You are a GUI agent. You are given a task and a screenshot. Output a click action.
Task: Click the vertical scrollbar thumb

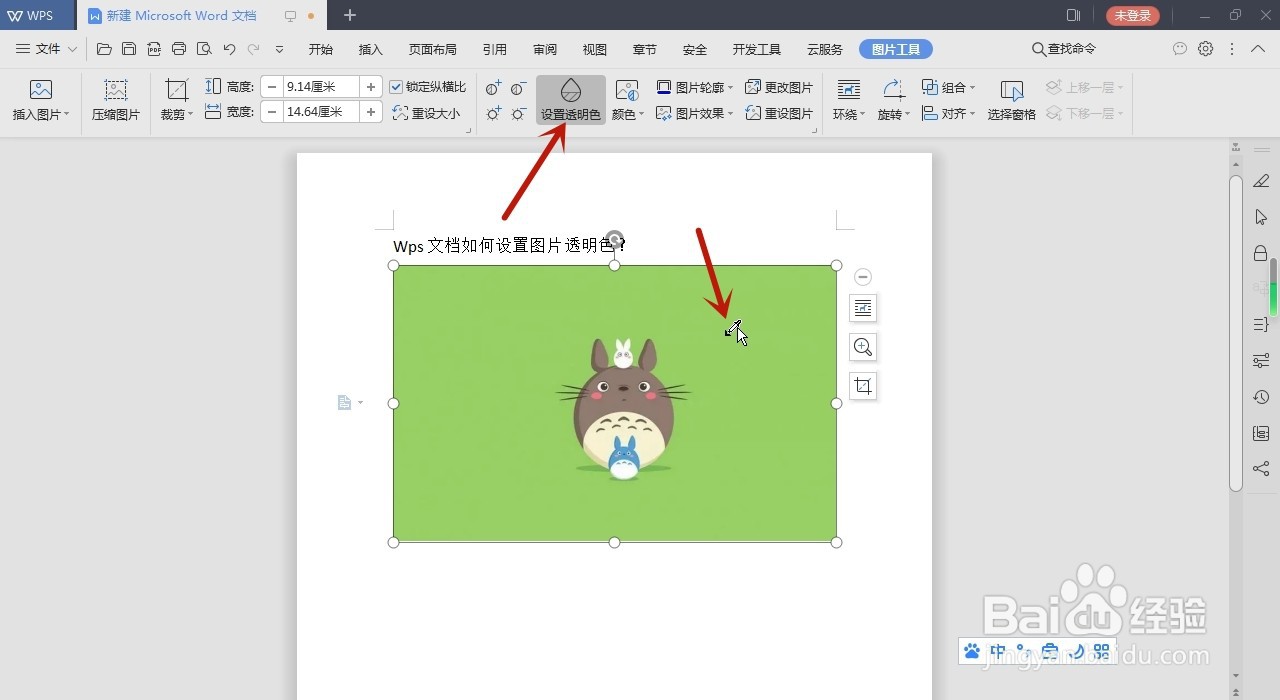point(1236,333)
